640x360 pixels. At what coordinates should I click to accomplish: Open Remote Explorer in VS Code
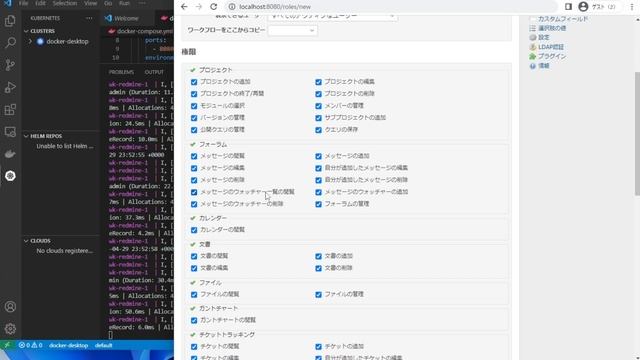click(x=10, y=131)
